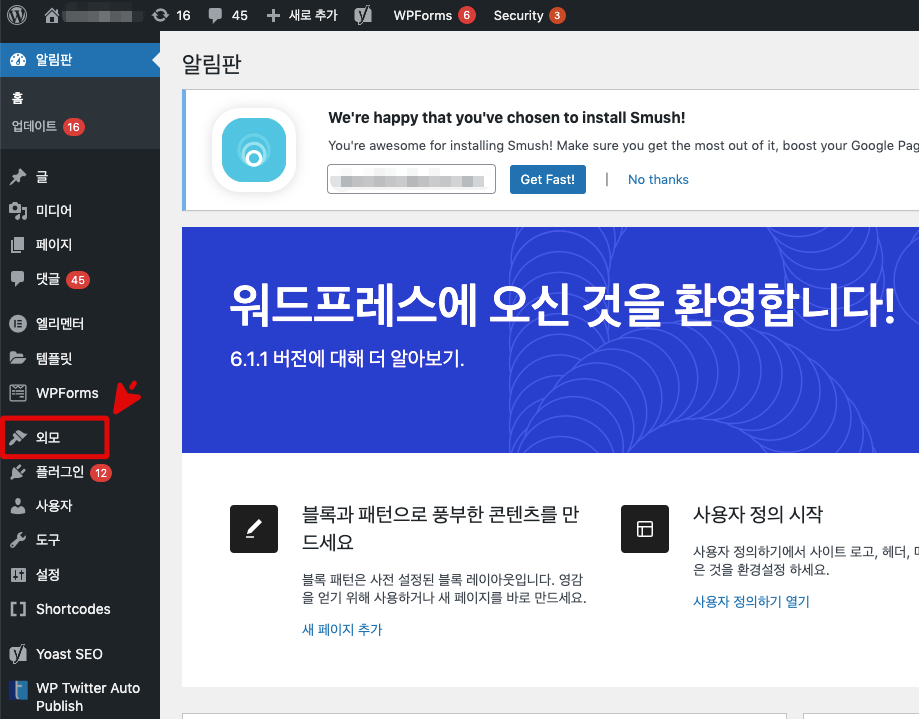The height and width of the screenshot is (719, 919).
Task: Click the customize icon next to 사용자 정의 시작
Action: 644,529
